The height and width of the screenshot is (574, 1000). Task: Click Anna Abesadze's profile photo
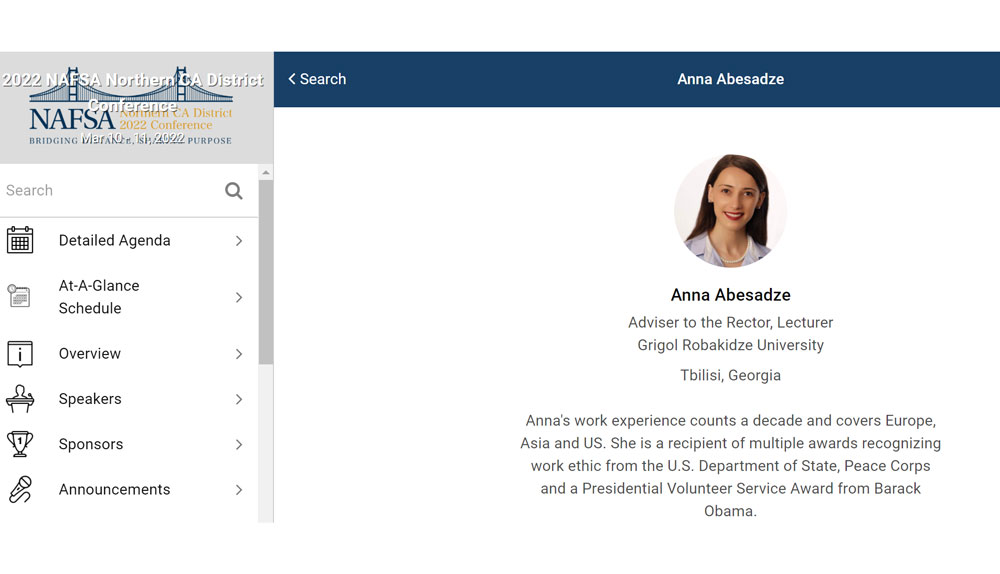tap(730, 211)
